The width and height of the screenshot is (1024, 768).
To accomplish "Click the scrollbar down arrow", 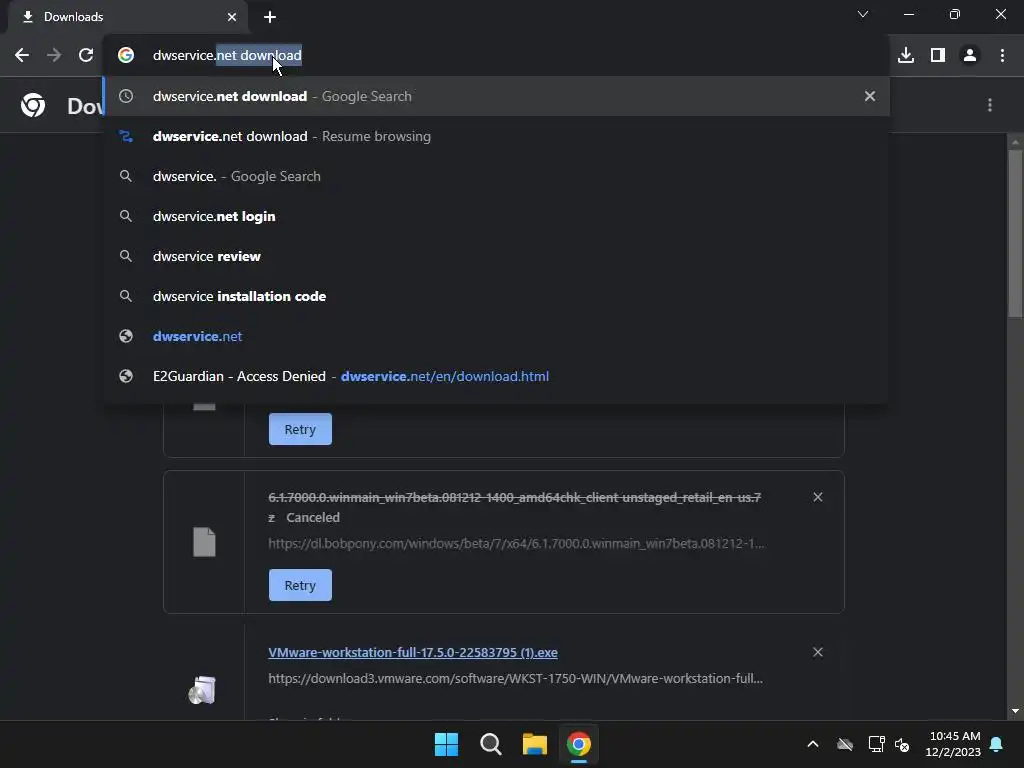I will tap(1015, 711).
